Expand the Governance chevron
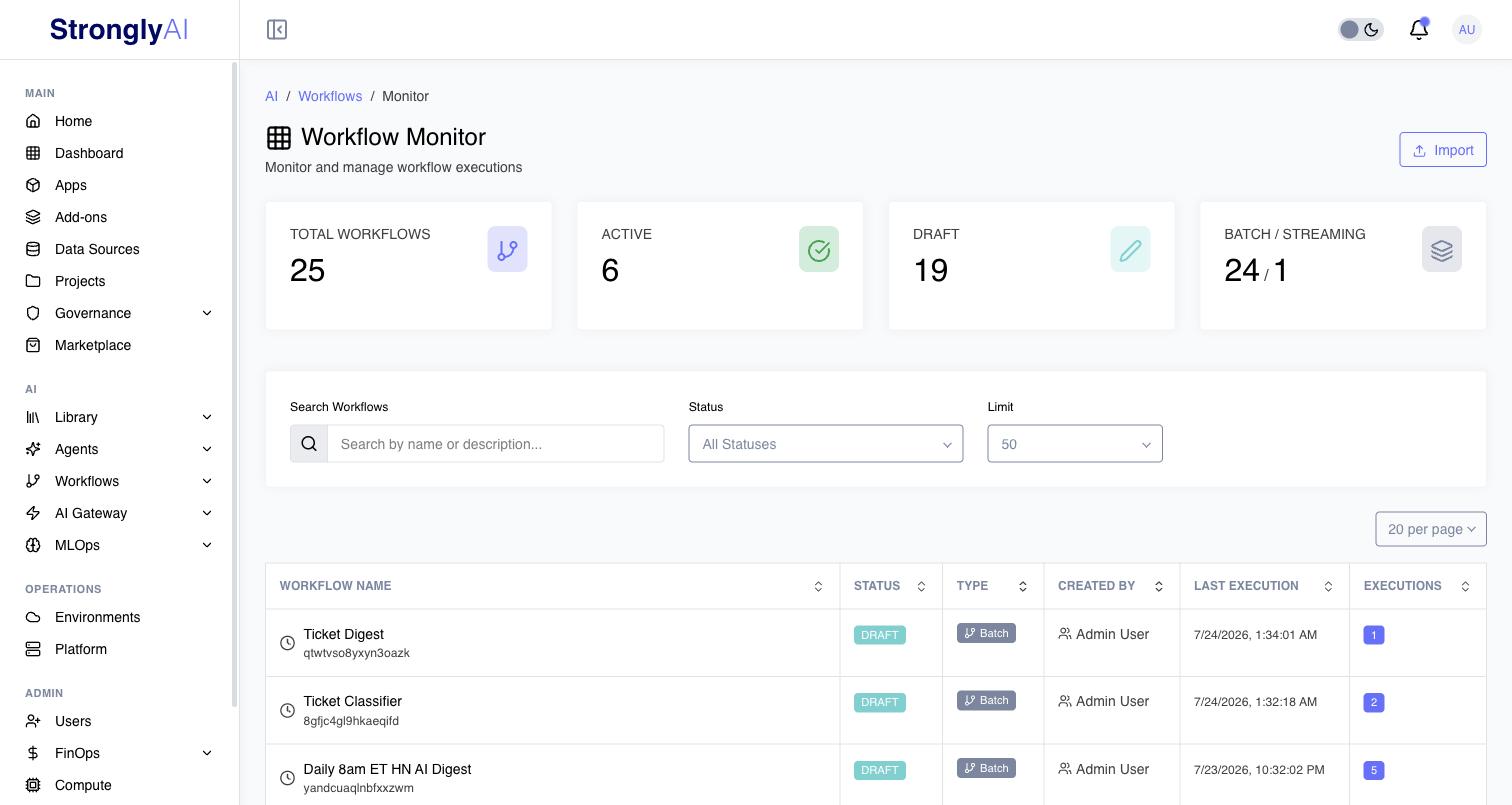 pos(207,313)
